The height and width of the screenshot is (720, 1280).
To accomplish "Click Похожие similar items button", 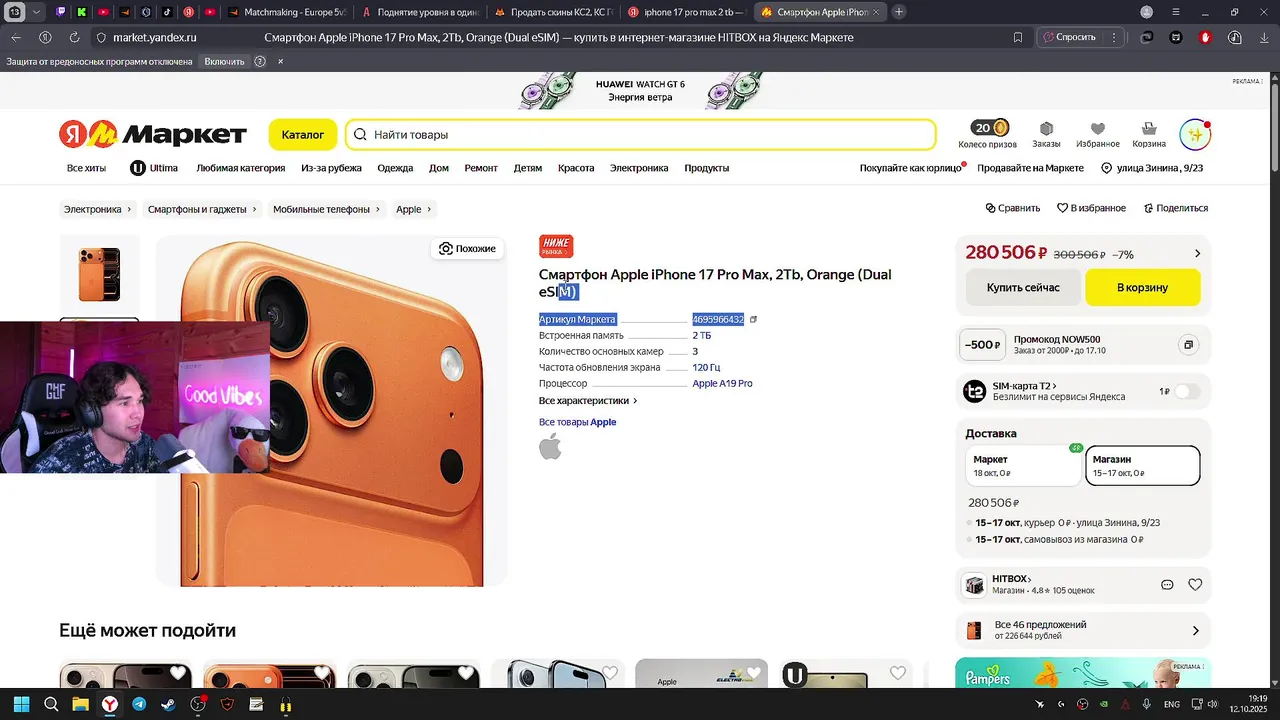I will pos(467,248).
